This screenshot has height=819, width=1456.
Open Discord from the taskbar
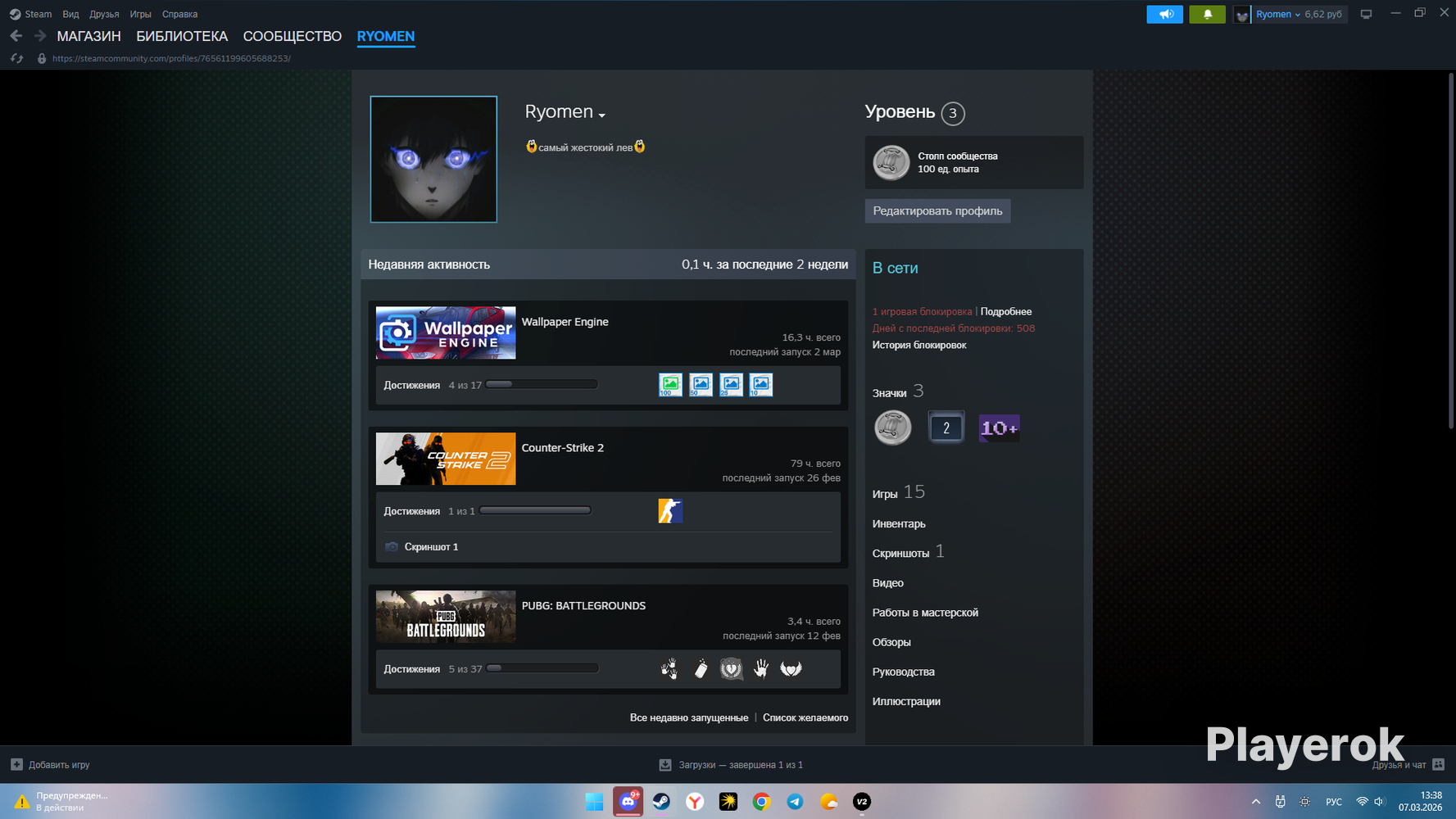coord(628,802)
